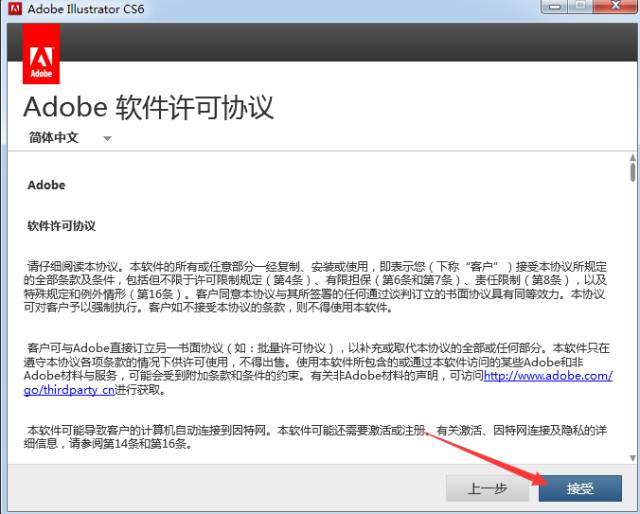Click the red Adobe logo in header
640x514 pixels.
(40, 54)
